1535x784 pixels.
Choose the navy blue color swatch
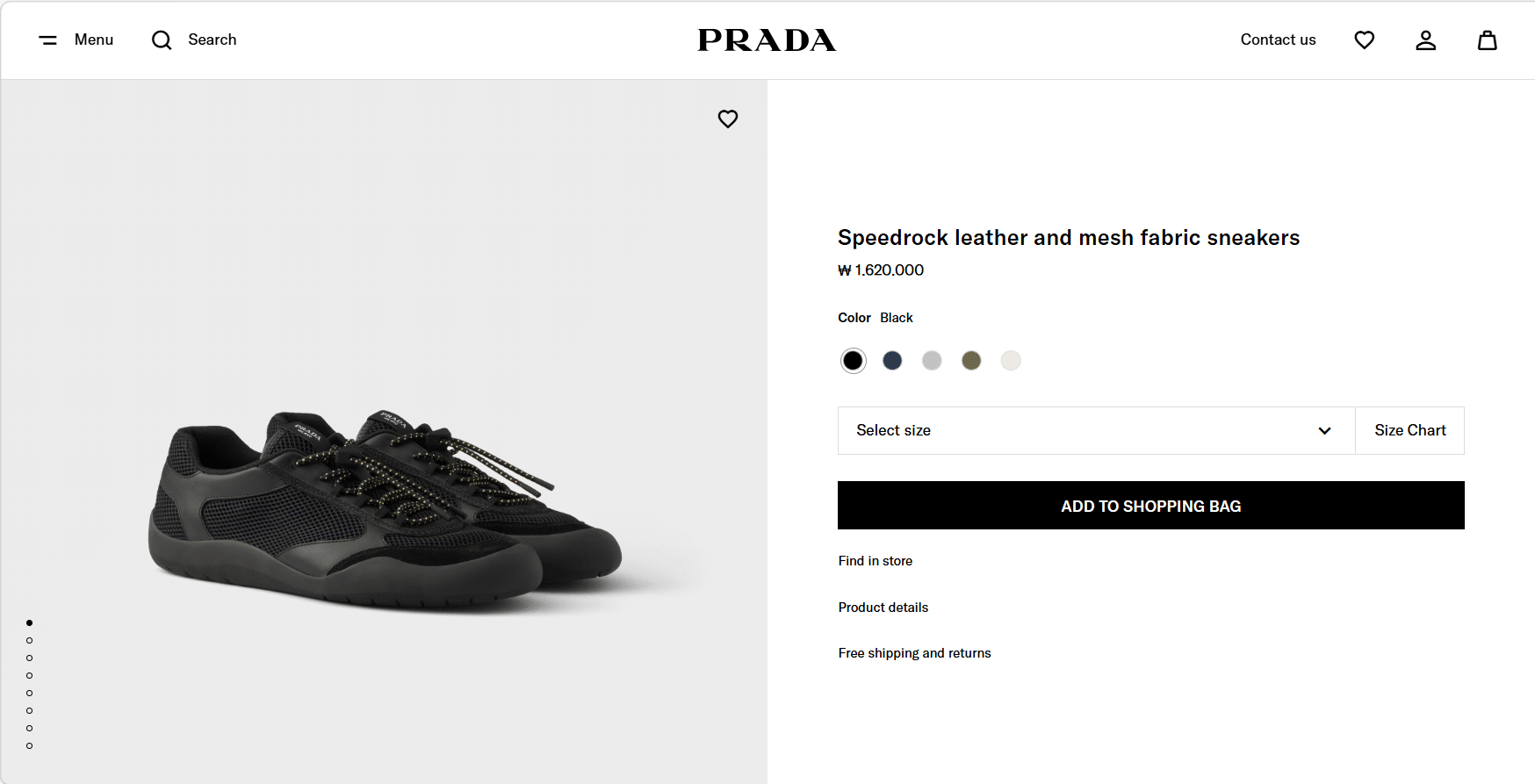coord(892,361)
